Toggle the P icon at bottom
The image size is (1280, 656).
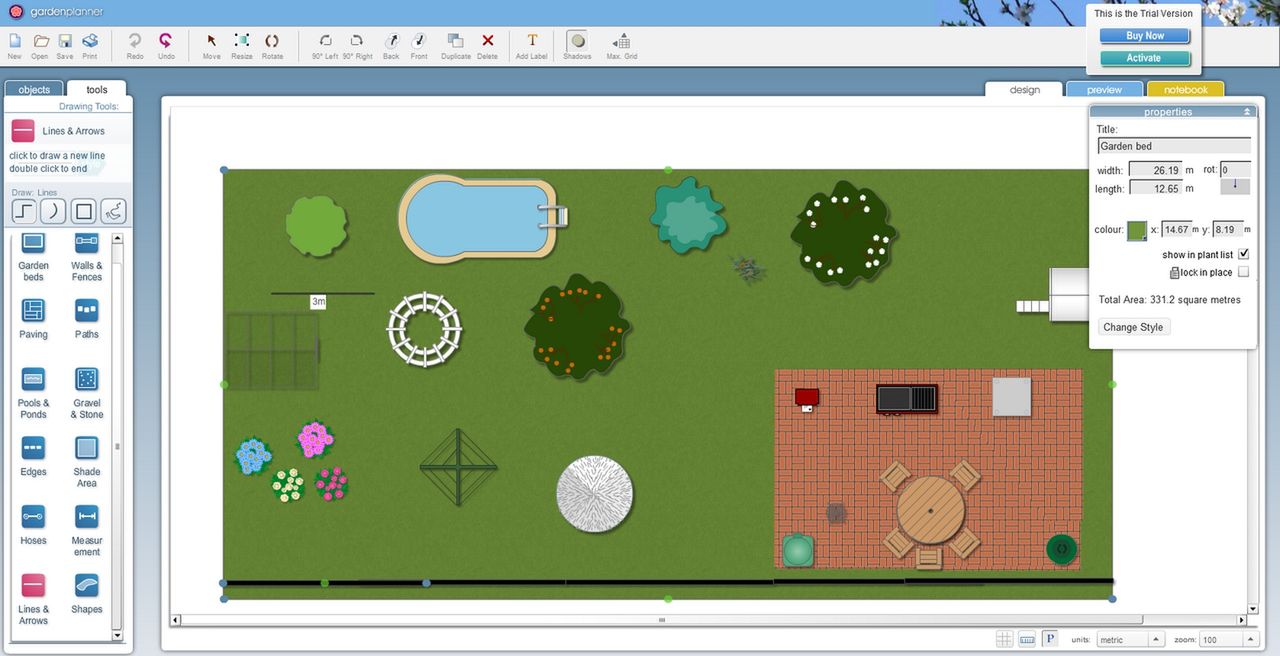(x=1050, y=639)
